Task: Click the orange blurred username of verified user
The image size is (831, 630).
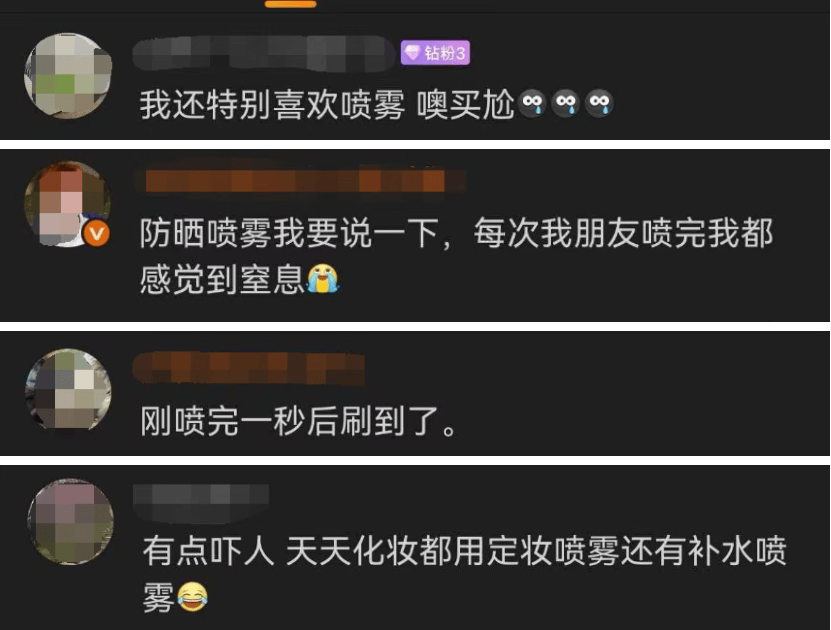Action: pos(299,181)
